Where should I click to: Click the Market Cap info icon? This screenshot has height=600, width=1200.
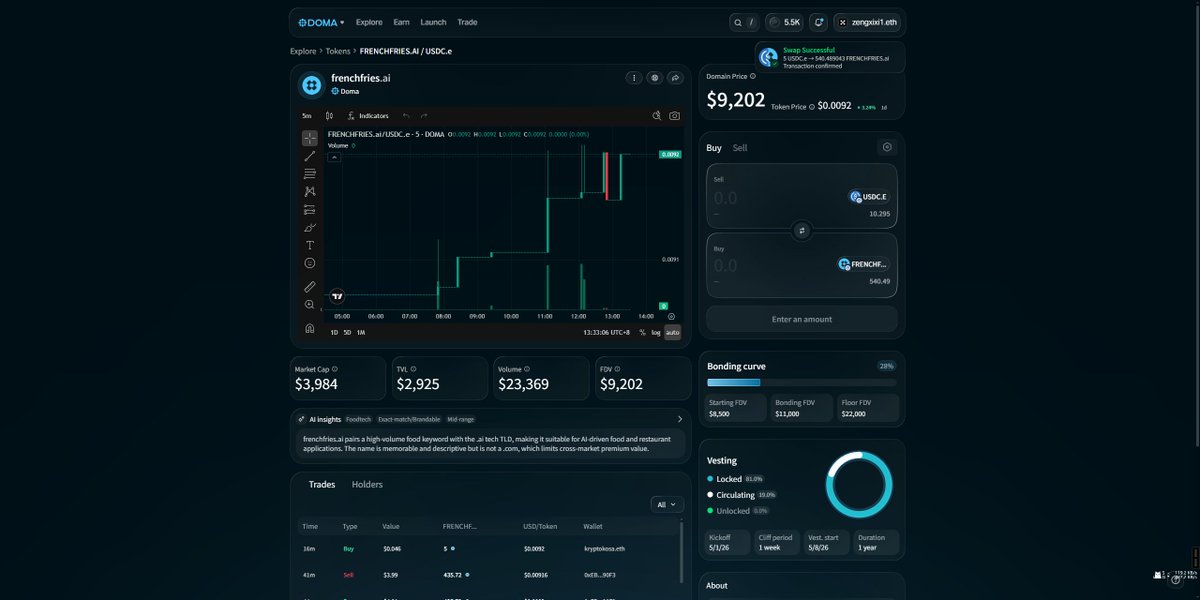[335, 369]
